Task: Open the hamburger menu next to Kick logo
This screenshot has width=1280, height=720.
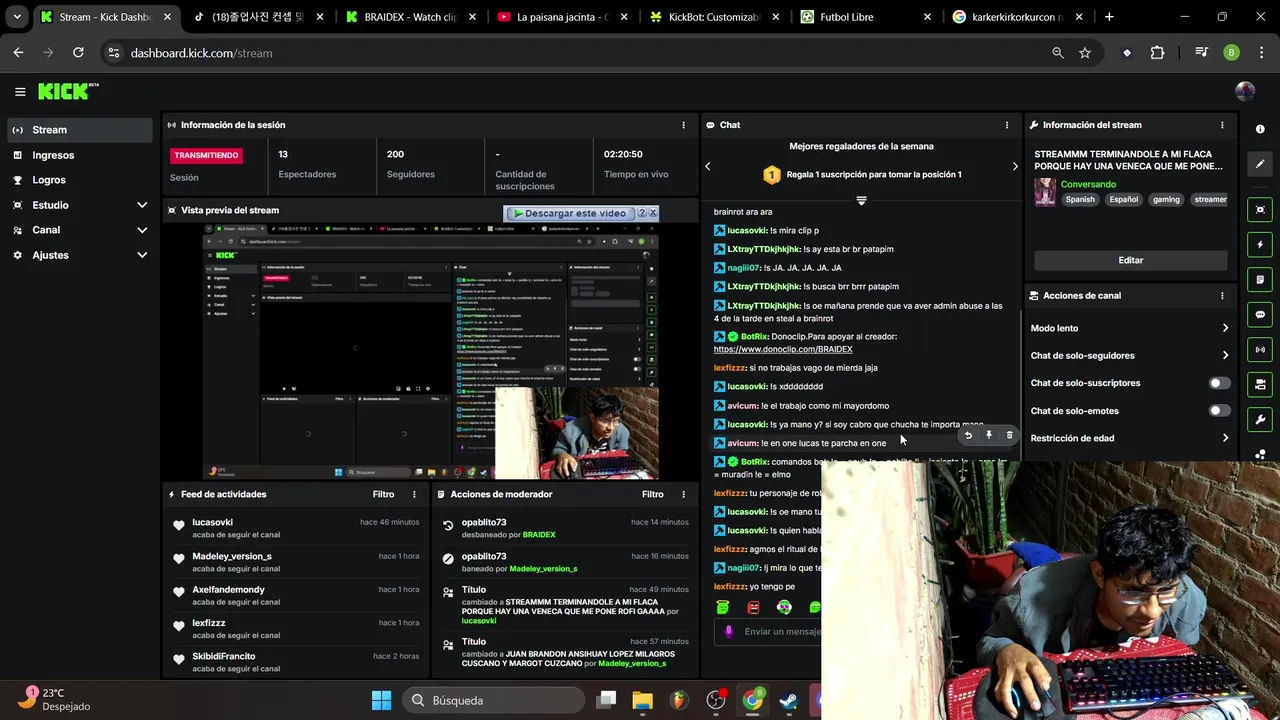Action: [20, 92]
